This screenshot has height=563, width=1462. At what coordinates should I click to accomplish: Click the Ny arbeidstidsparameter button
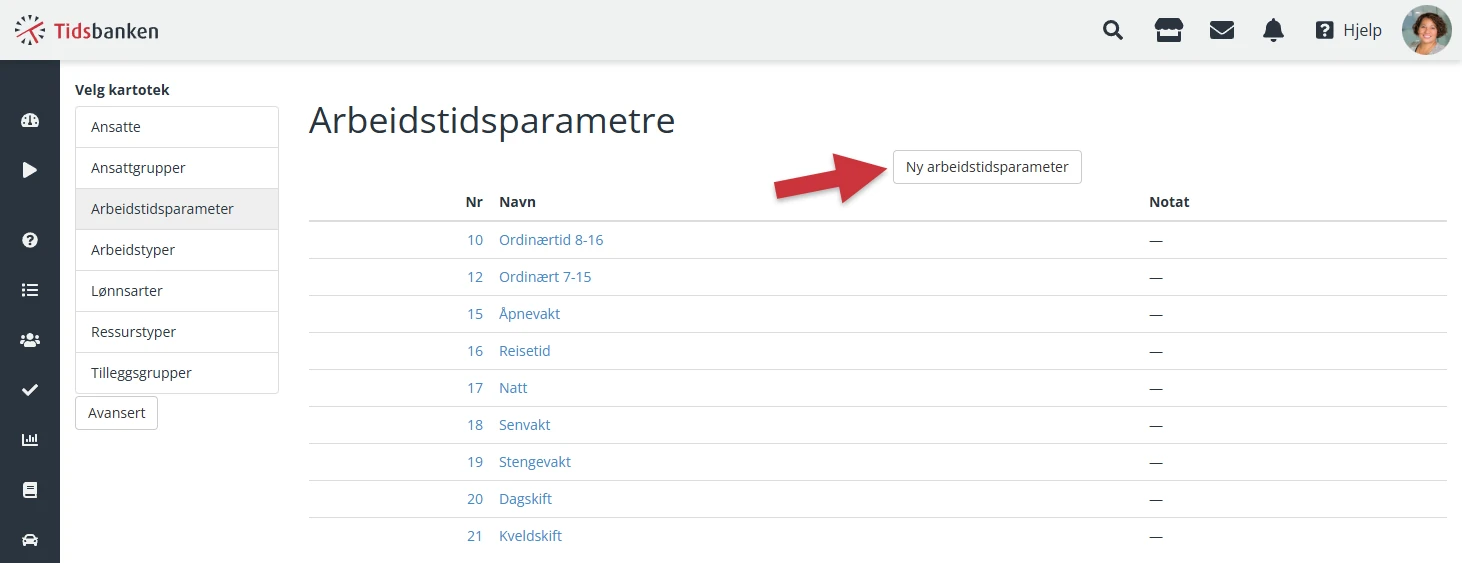point(987,167)
